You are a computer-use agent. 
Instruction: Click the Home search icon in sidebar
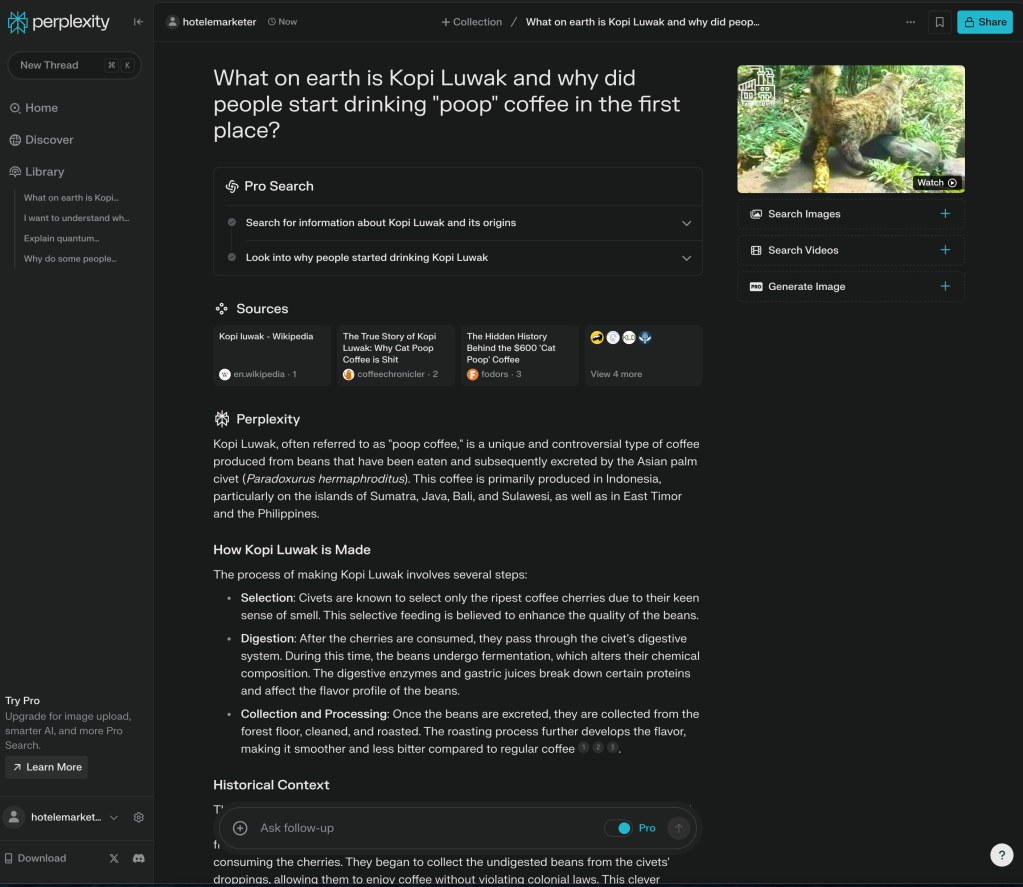[15, 108]
